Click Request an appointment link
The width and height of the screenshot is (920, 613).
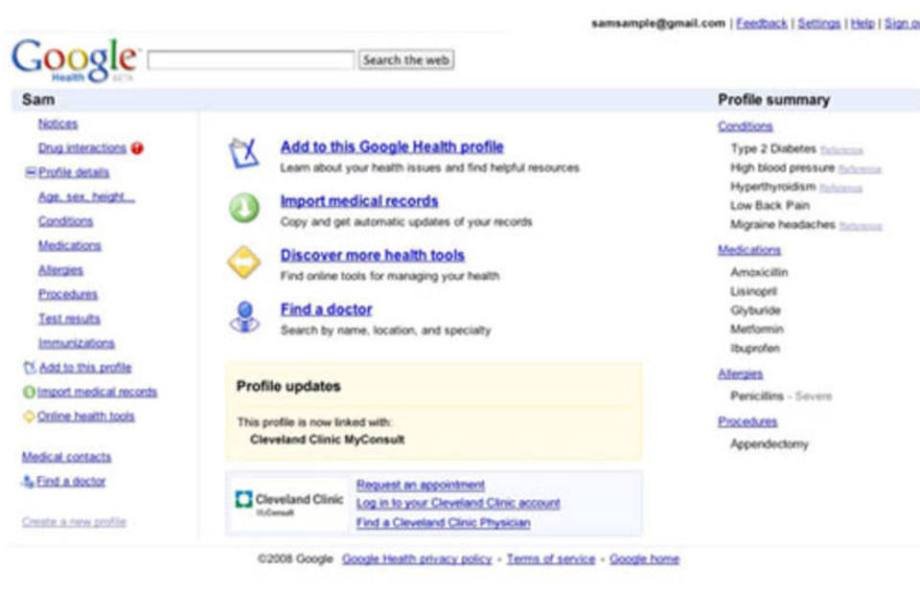[420, 485]
